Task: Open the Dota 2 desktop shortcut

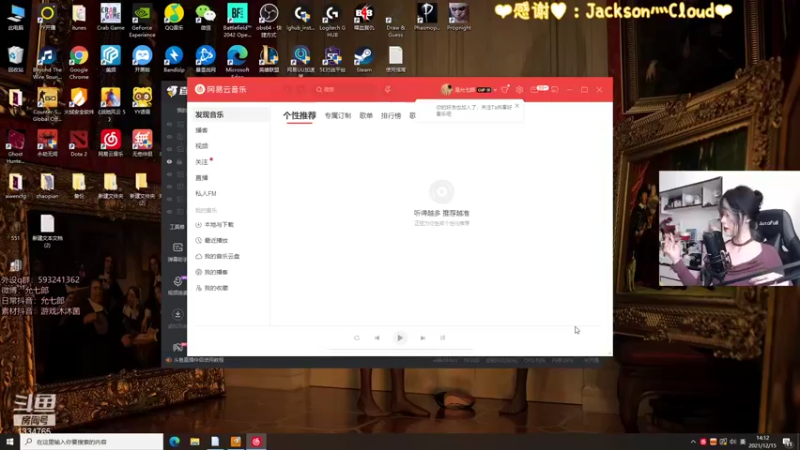Action: pyautogui.click(x=79, y=143)
